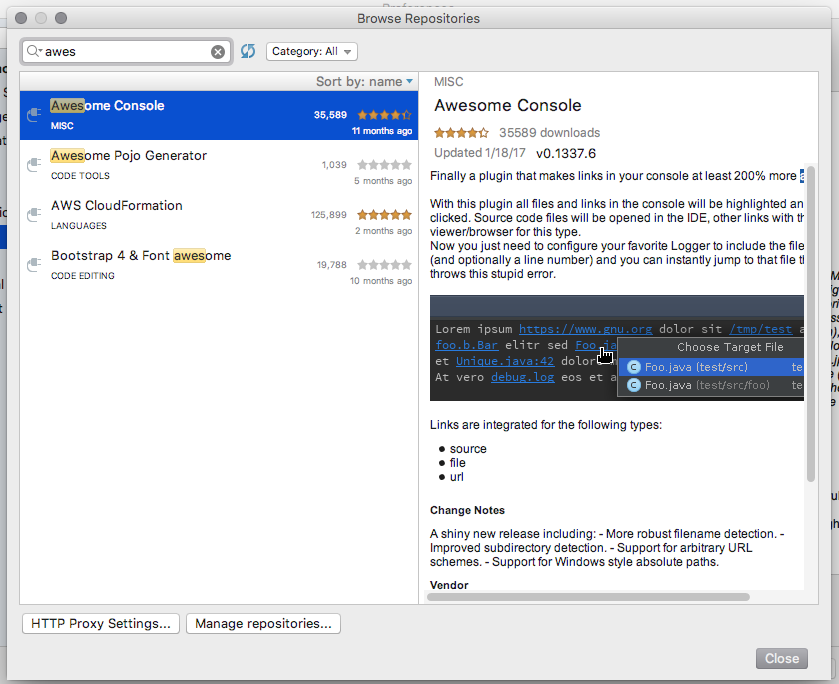The image size is (839, 684).
Task: Click the search magnifier icon
Action: pos(33,51)
